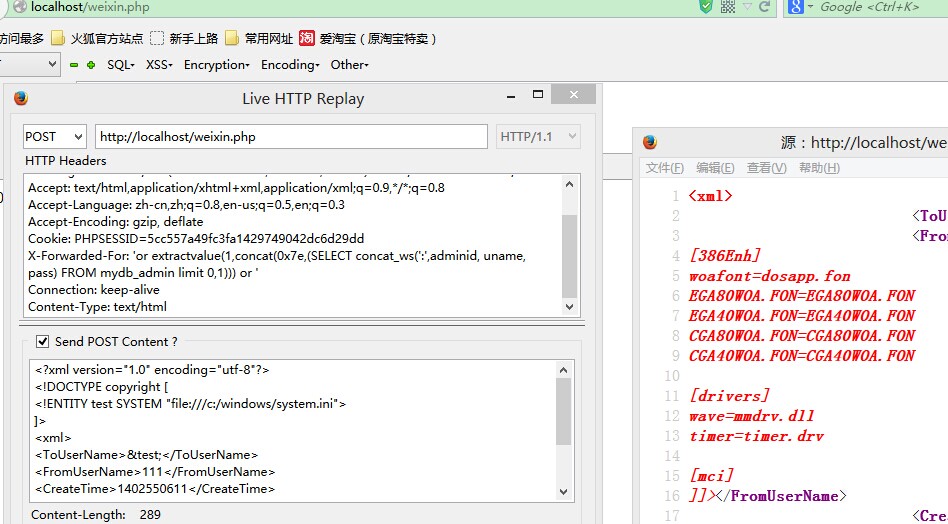
Task: Open the 爱淘宝 bookmark
Action: (x=368, y=39)
